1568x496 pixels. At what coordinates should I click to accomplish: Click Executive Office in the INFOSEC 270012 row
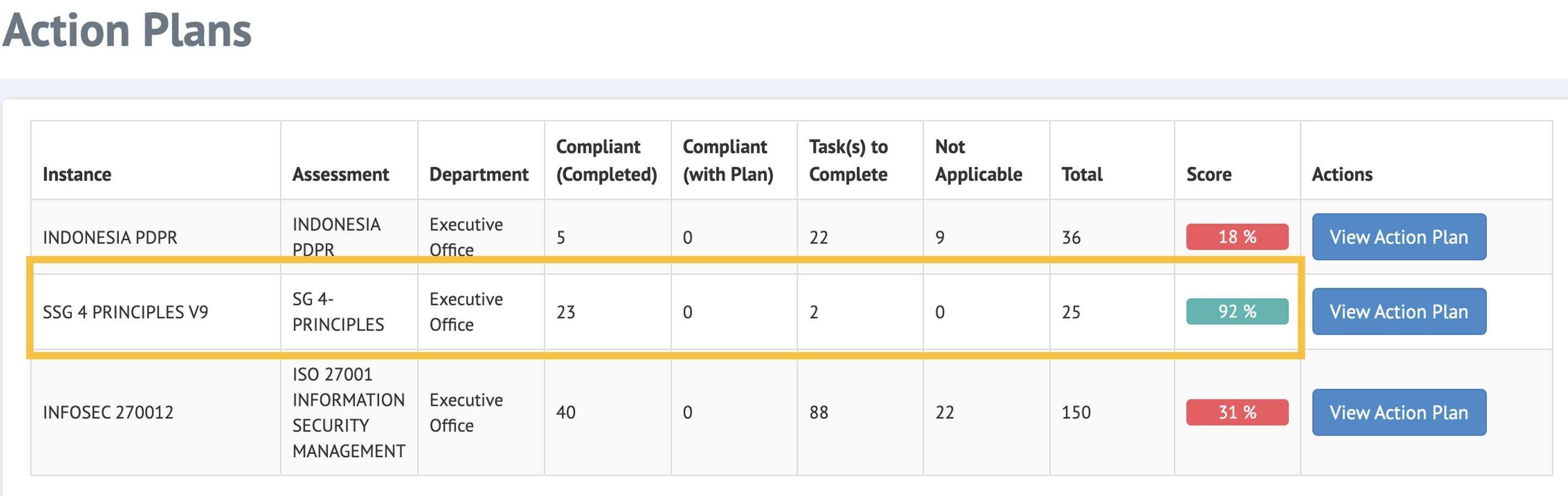466,413
